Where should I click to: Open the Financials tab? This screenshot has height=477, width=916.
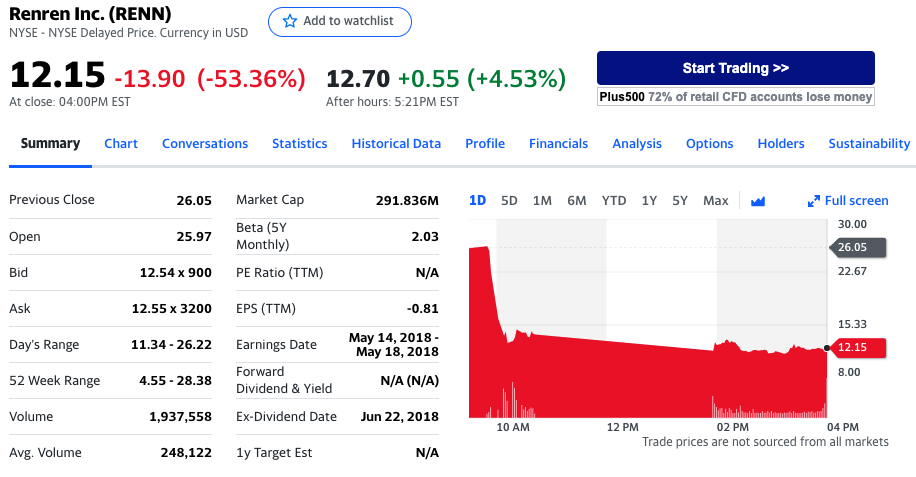558,143
